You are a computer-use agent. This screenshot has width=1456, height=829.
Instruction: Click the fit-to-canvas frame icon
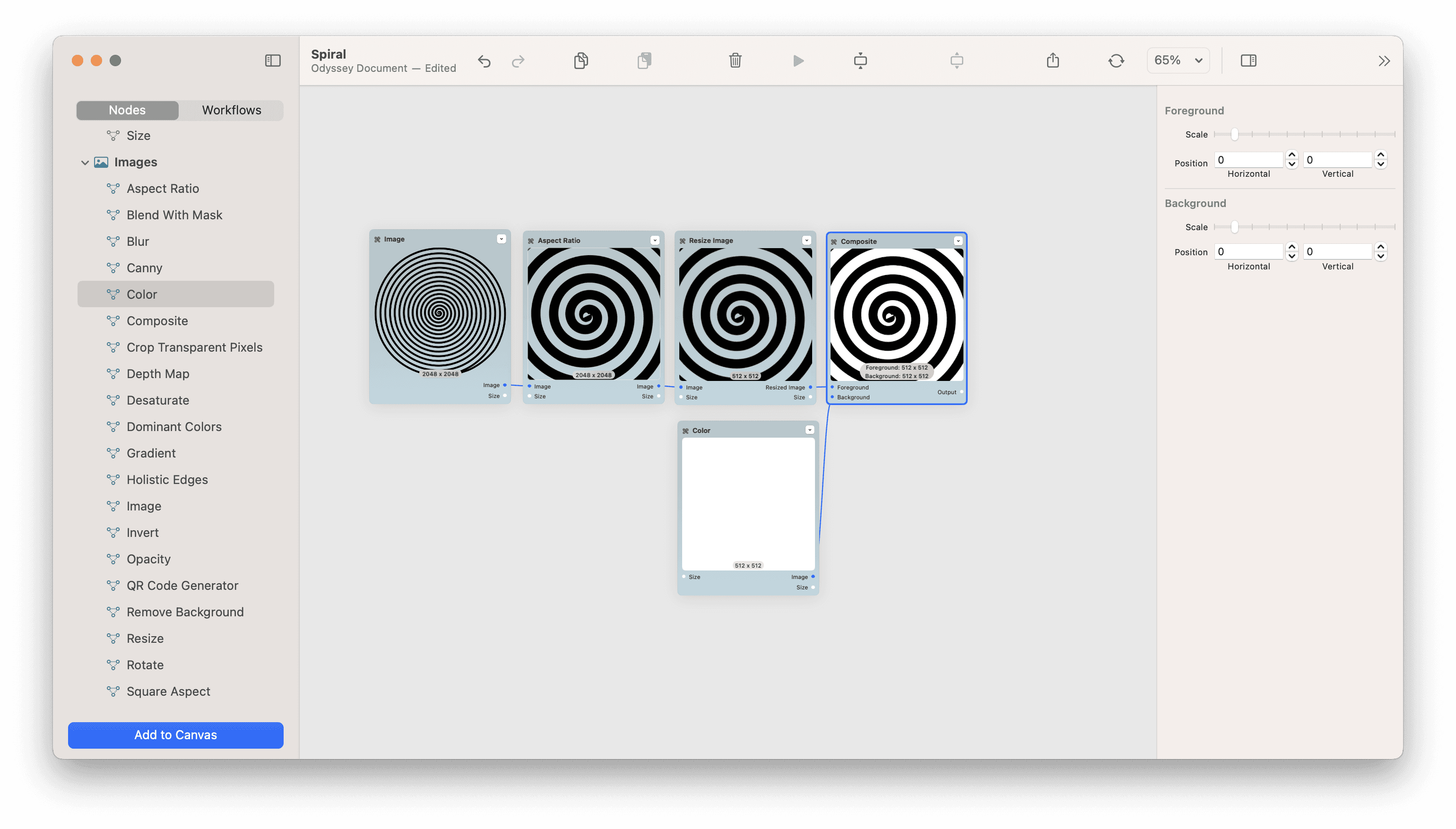(860, 60)
